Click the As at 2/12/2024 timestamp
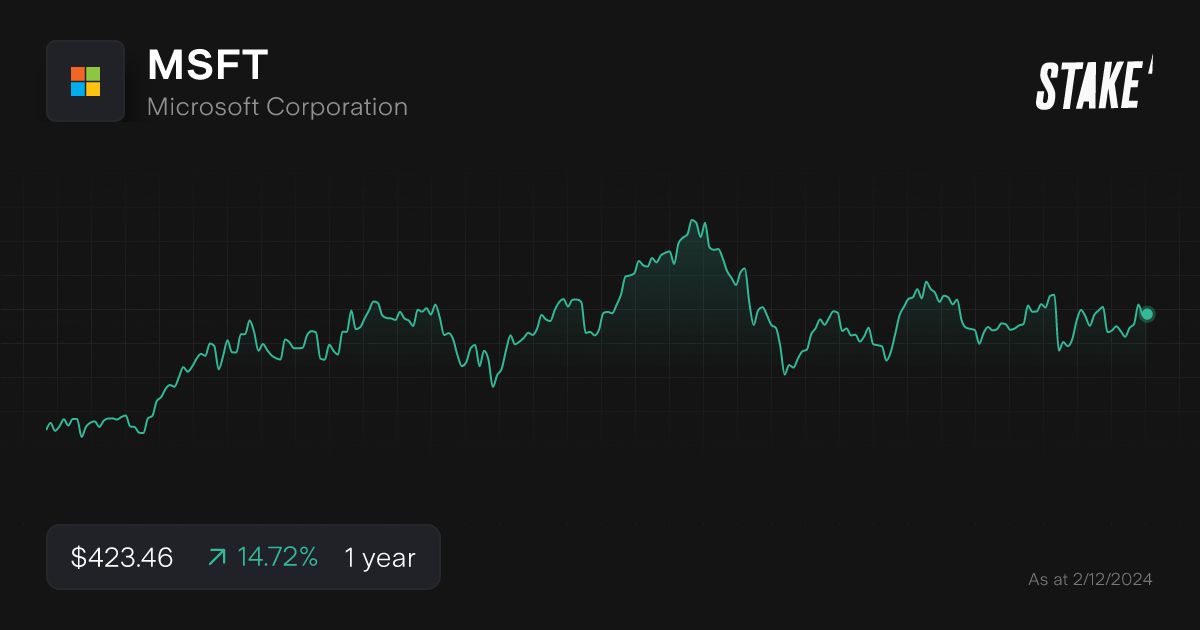The height and width of the screenshot is (630, 1200). tap(1091, 579)
